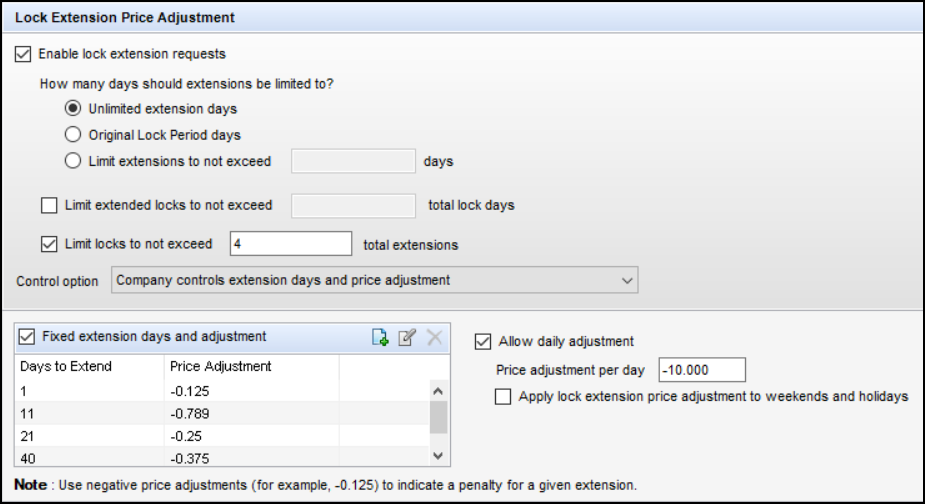The width and height of the screenshot is (925, 504).
Task: Apply adjustment to weekends and holidays checkbox
Action: (x=503, y=397)
